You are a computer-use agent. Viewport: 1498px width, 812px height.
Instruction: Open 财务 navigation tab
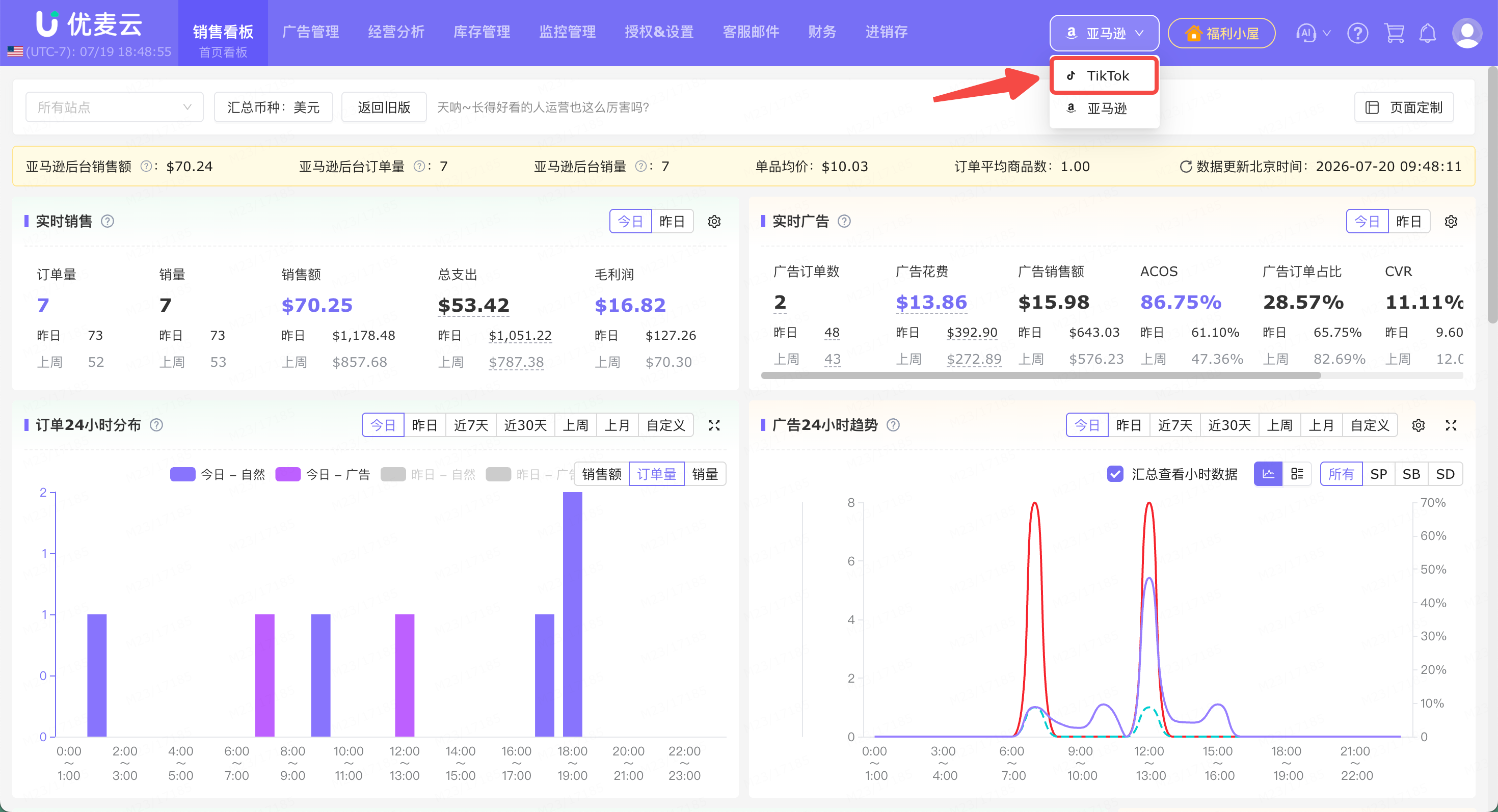point(822,32)
